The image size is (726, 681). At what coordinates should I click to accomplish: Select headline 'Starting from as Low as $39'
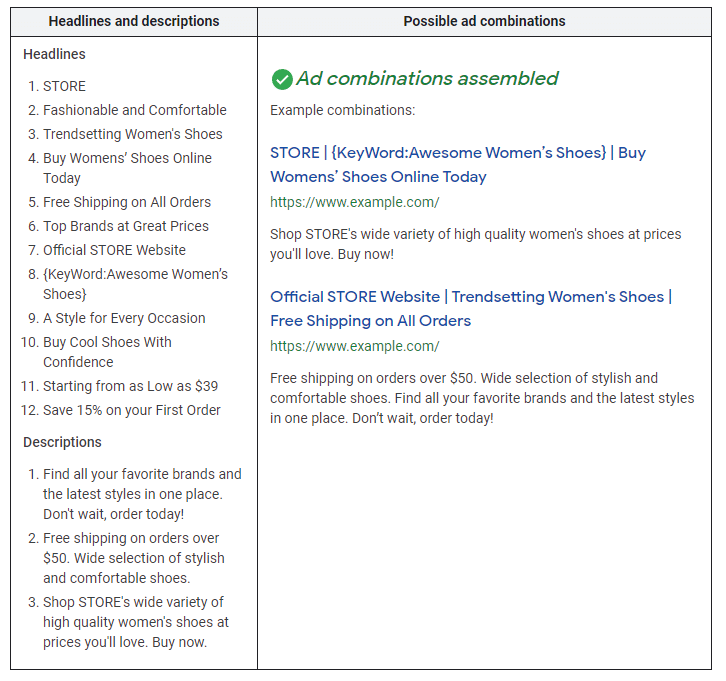(x=130, y=386)
